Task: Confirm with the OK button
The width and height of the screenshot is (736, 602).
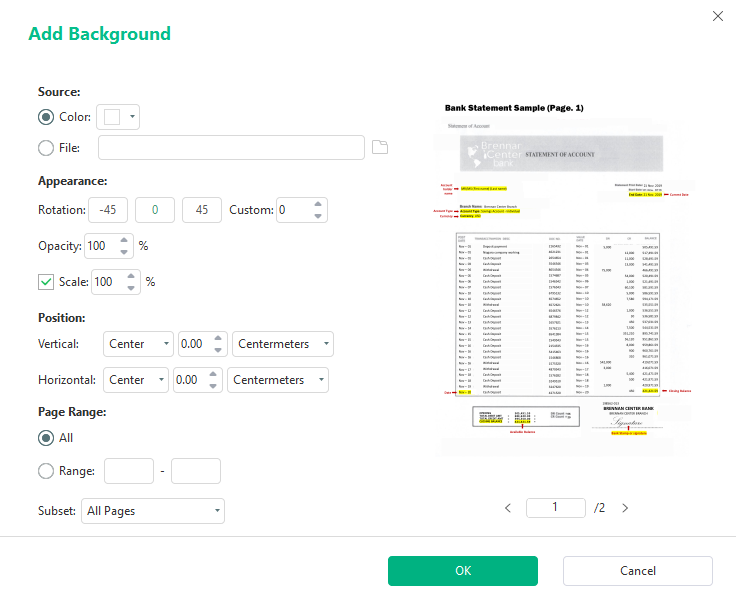Action: point(463,571)
